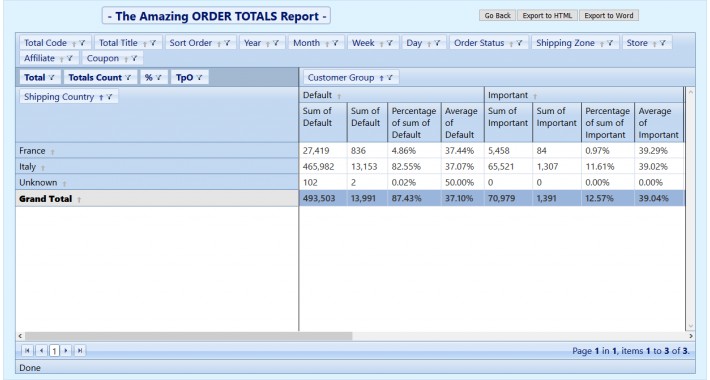
Task: Click the Percentage of sum of Default header
Action: point(414,123)
